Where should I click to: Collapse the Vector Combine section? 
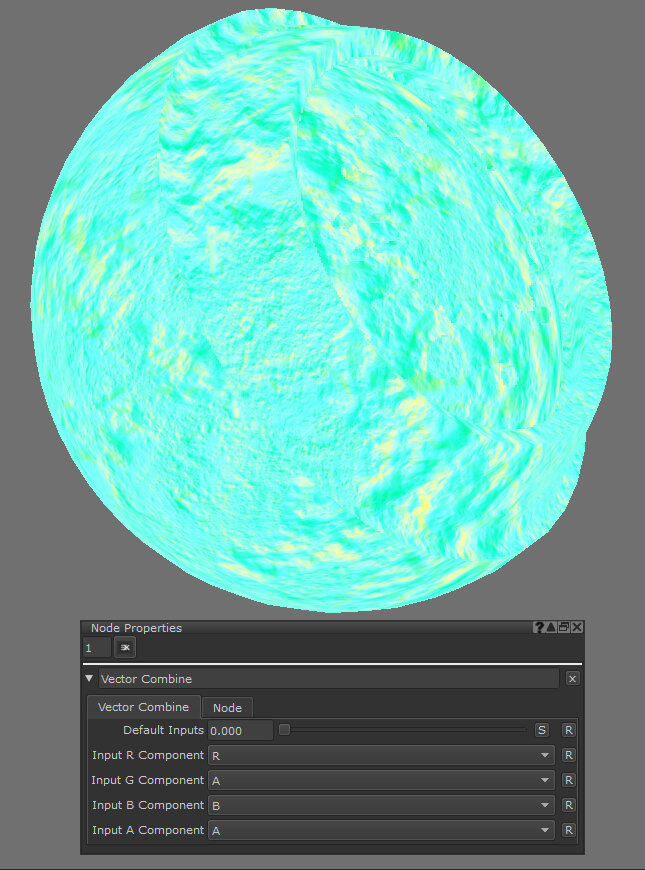(x=90, y=679)
